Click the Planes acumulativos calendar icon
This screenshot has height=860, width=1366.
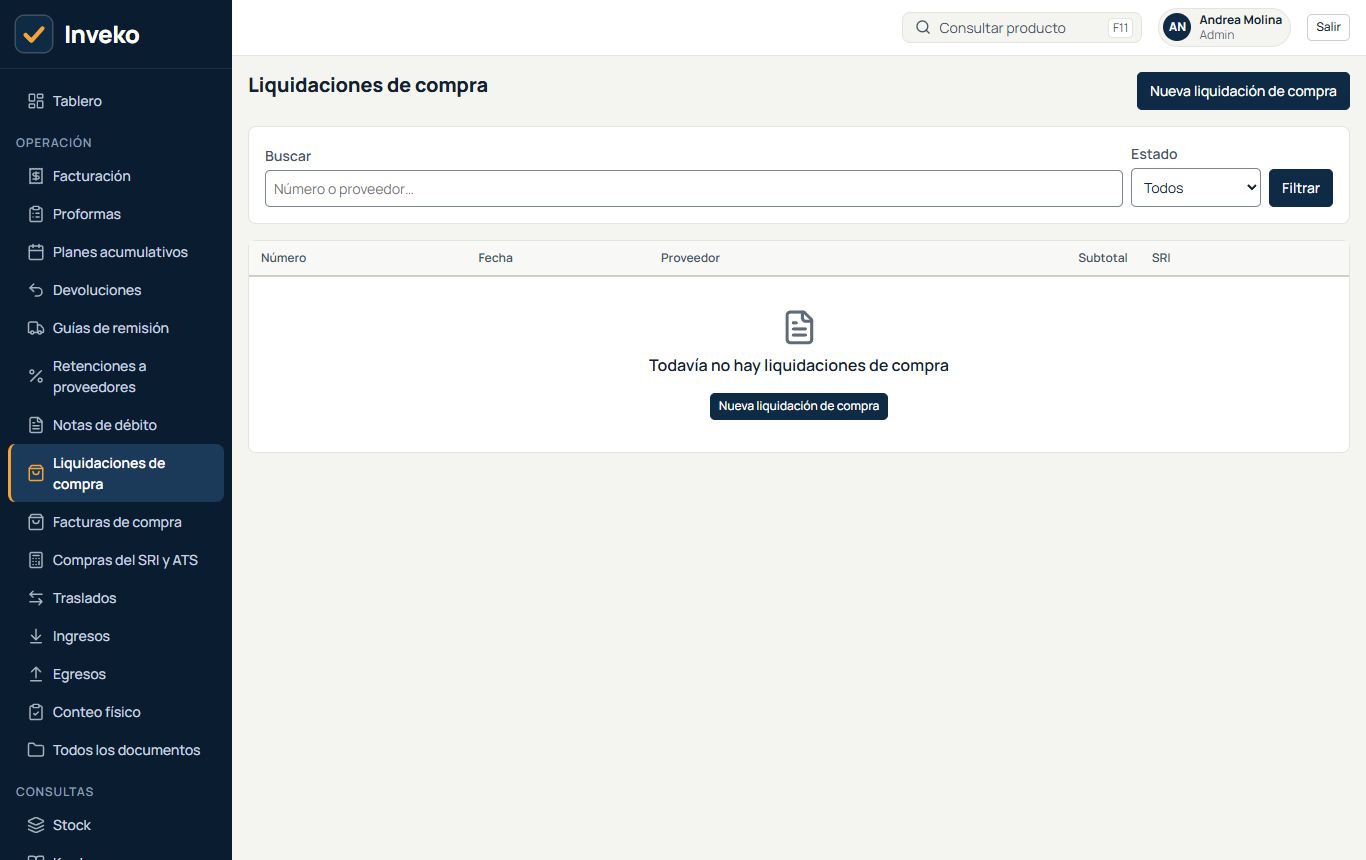(36, 252)
